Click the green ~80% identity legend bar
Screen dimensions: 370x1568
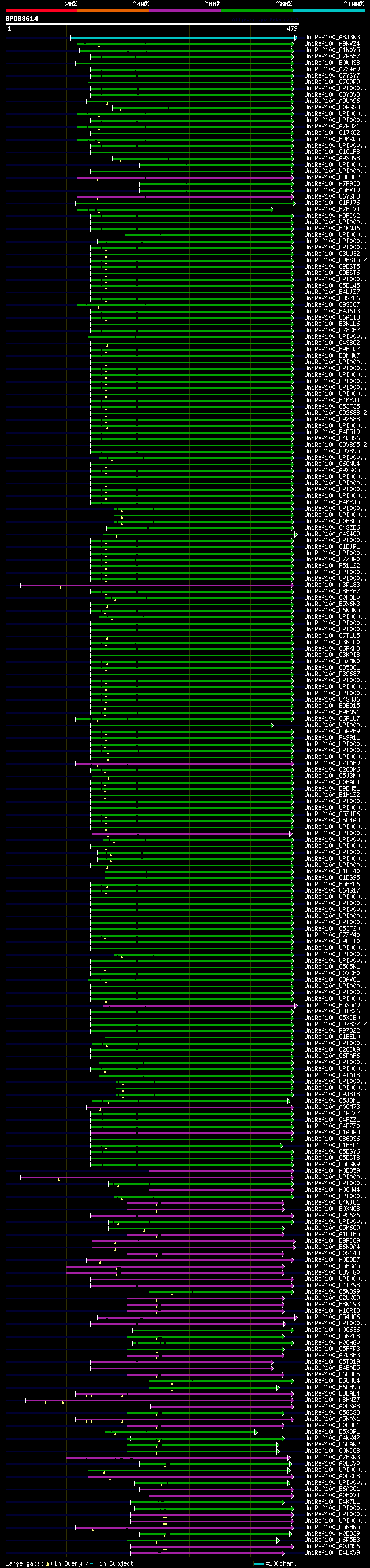pos(256,10)
